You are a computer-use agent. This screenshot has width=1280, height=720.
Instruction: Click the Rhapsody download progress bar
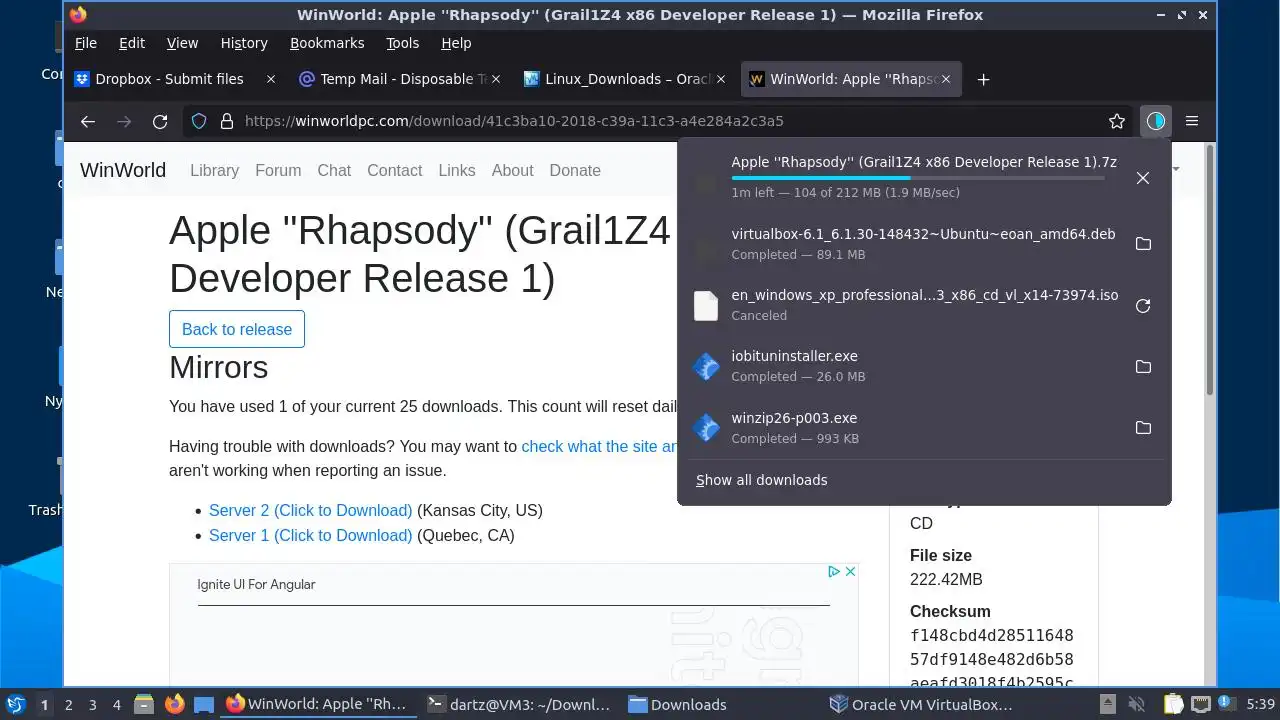tap(918, 177)
